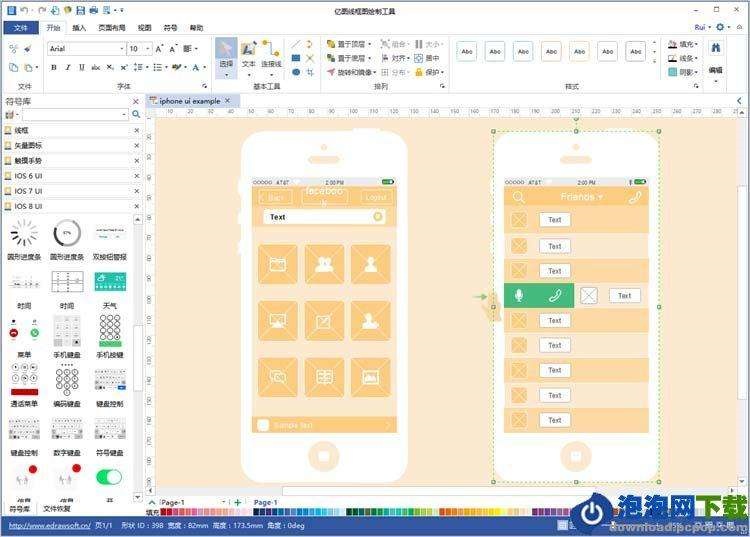This screenshot has width=750, height=537.
Task: Apply Italic formatting
Action: point(67,67)
